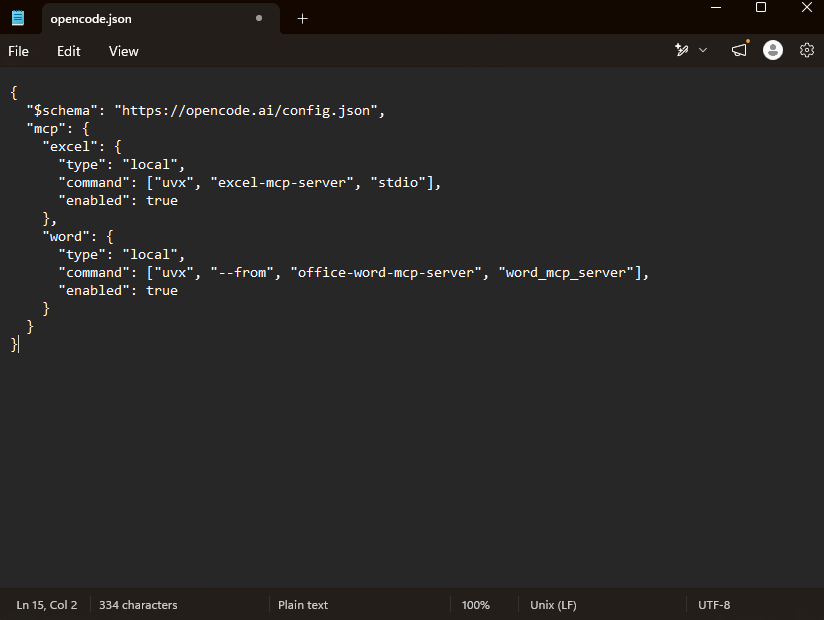Open the View menu
This screenshot has height=620, width=824.
click(123, 51)
